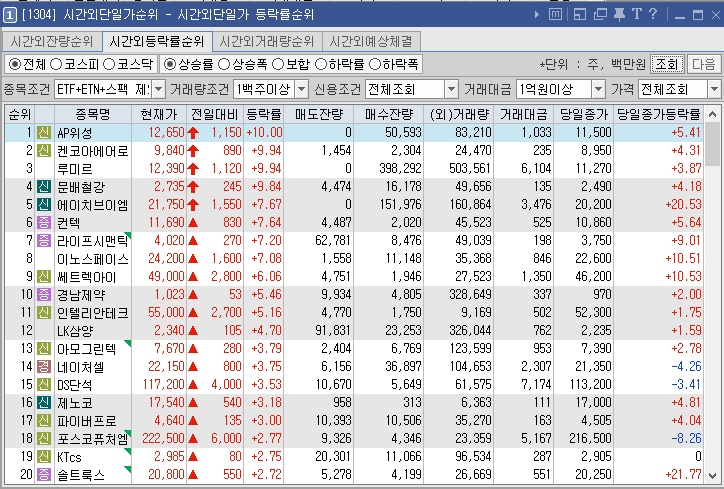
Task: Switch to 시간외등락률순위 tab
Action: click(x=157, y=42)
